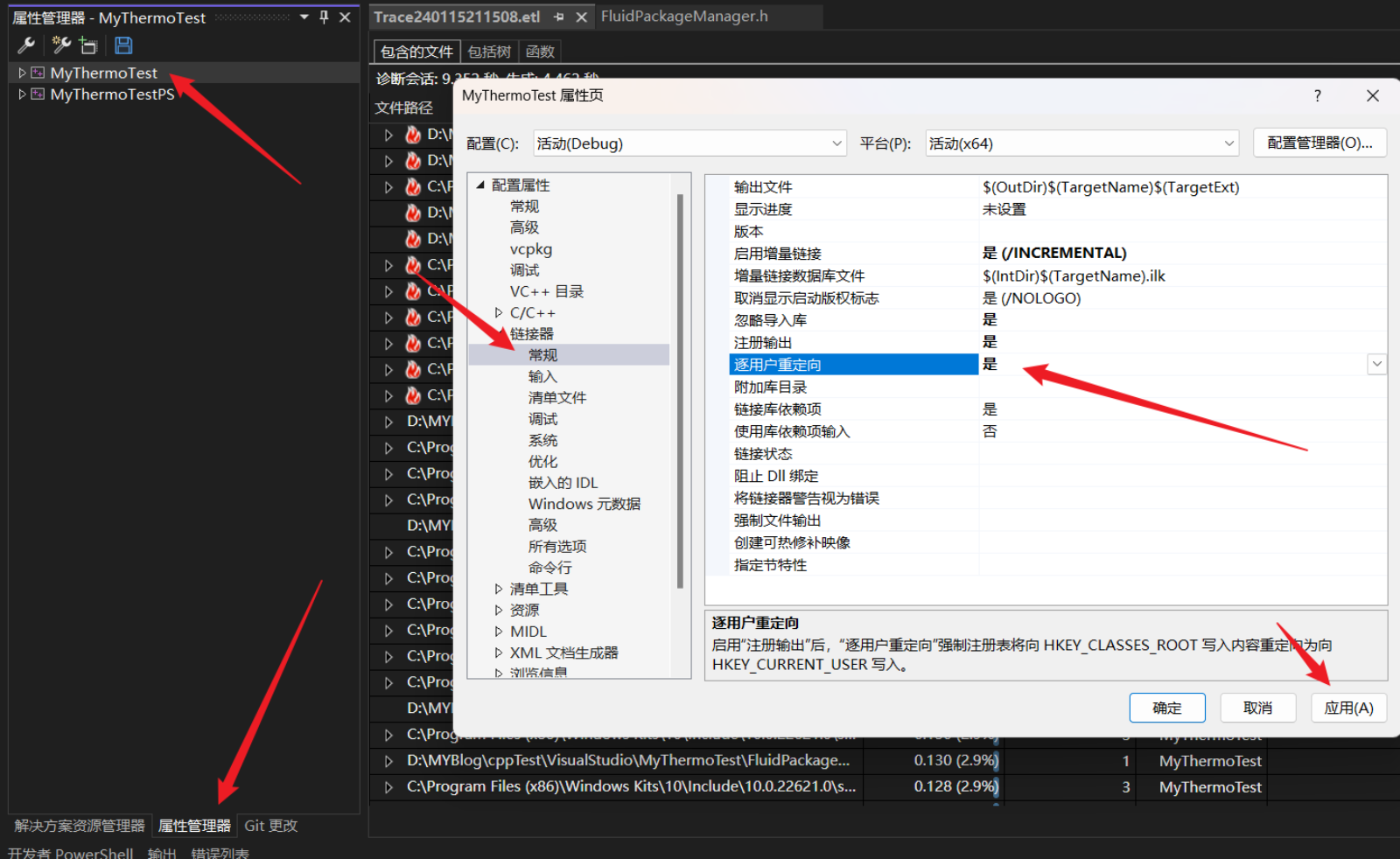
Task: Switch to the 包括树 tab
Action: (x=489, y=52)
